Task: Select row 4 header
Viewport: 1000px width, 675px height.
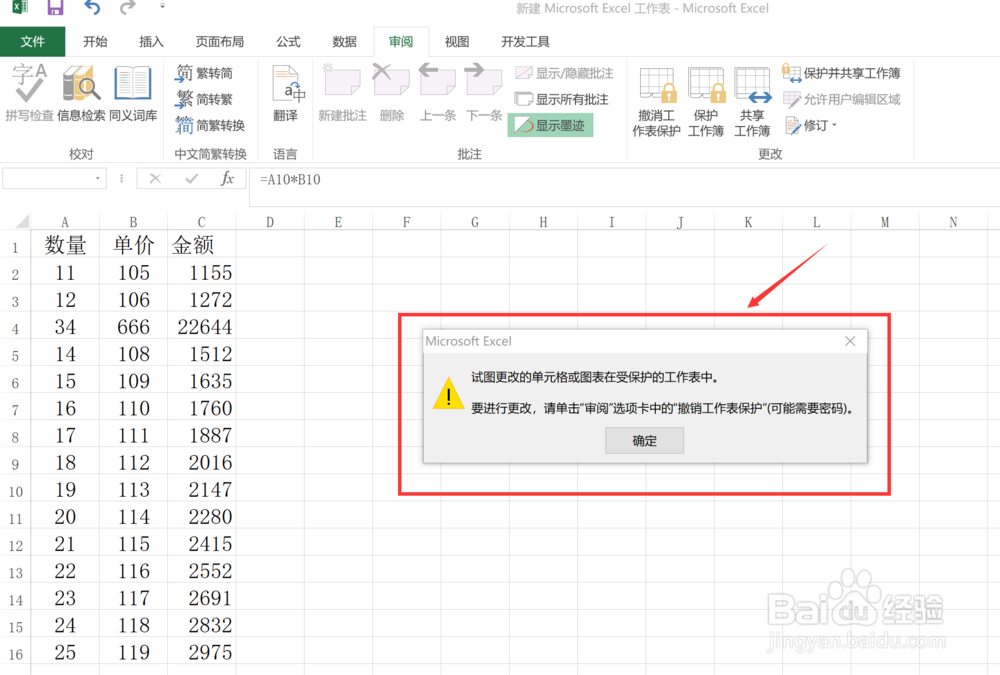Action: 15,329
